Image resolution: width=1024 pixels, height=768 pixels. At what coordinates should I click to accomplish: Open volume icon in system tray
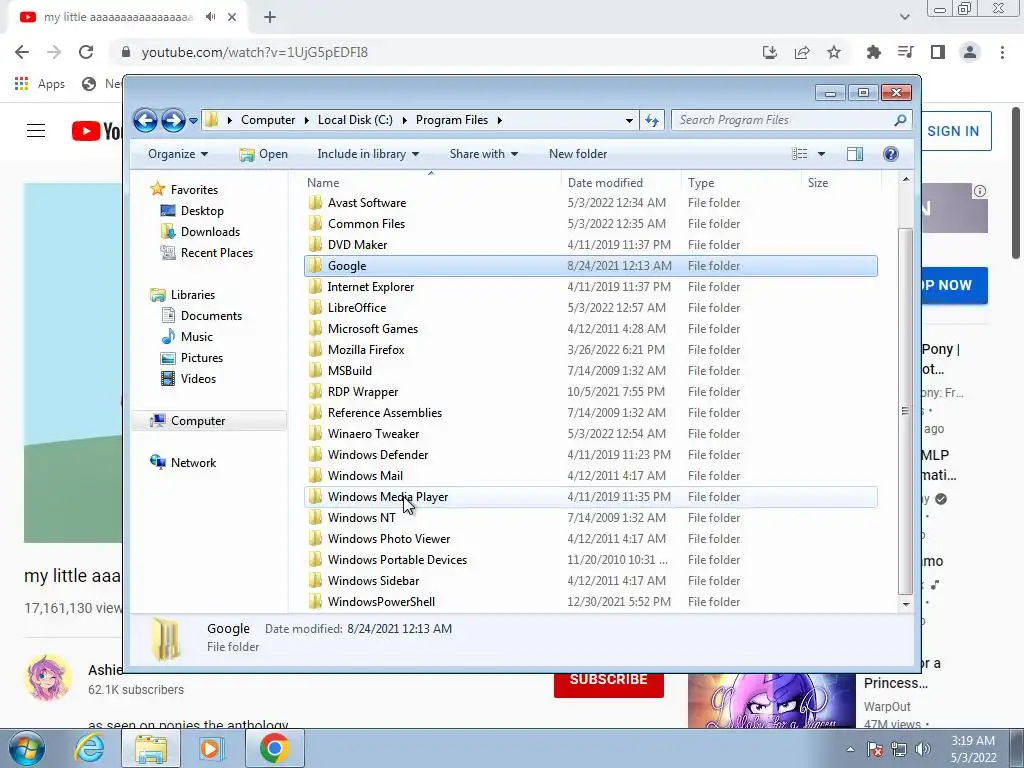[x=923, y=749]
